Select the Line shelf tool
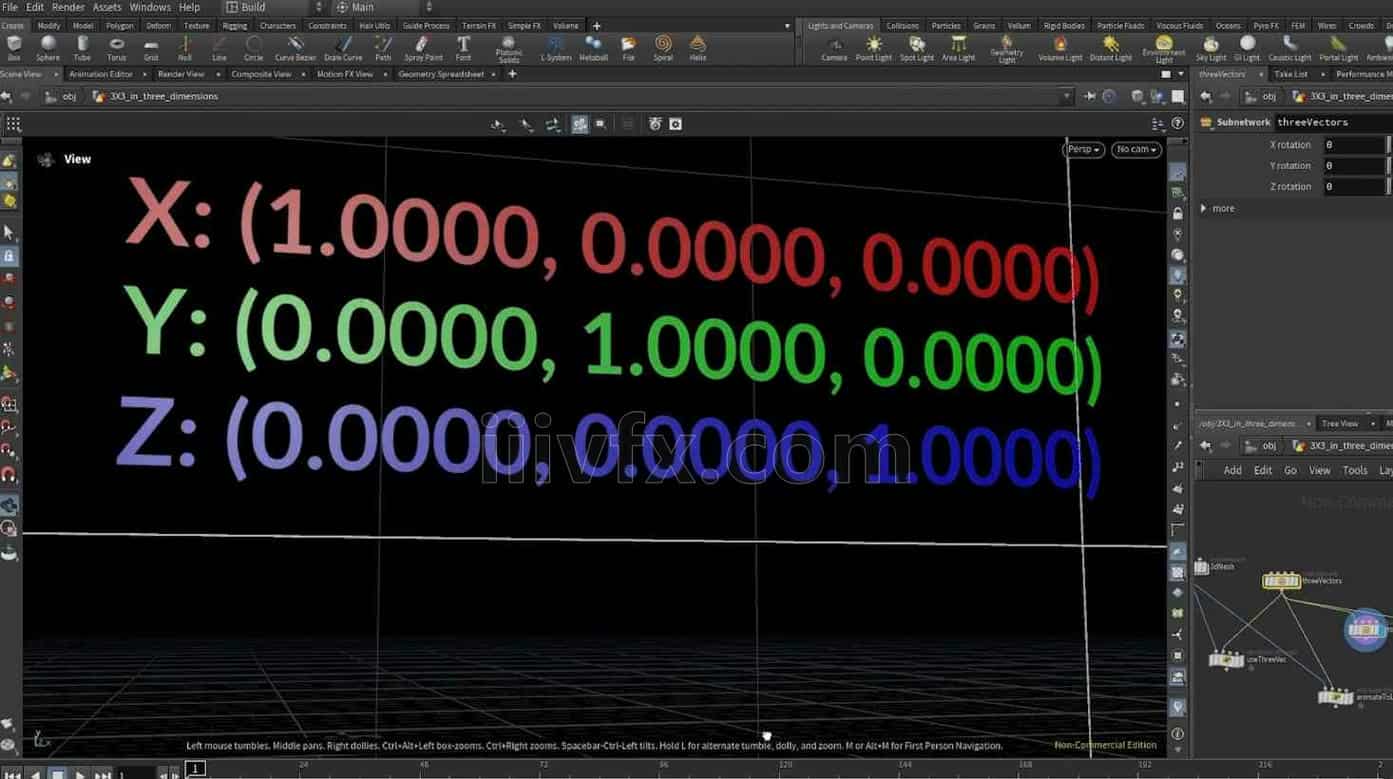The image size is (1393, 779). point(219,47)
